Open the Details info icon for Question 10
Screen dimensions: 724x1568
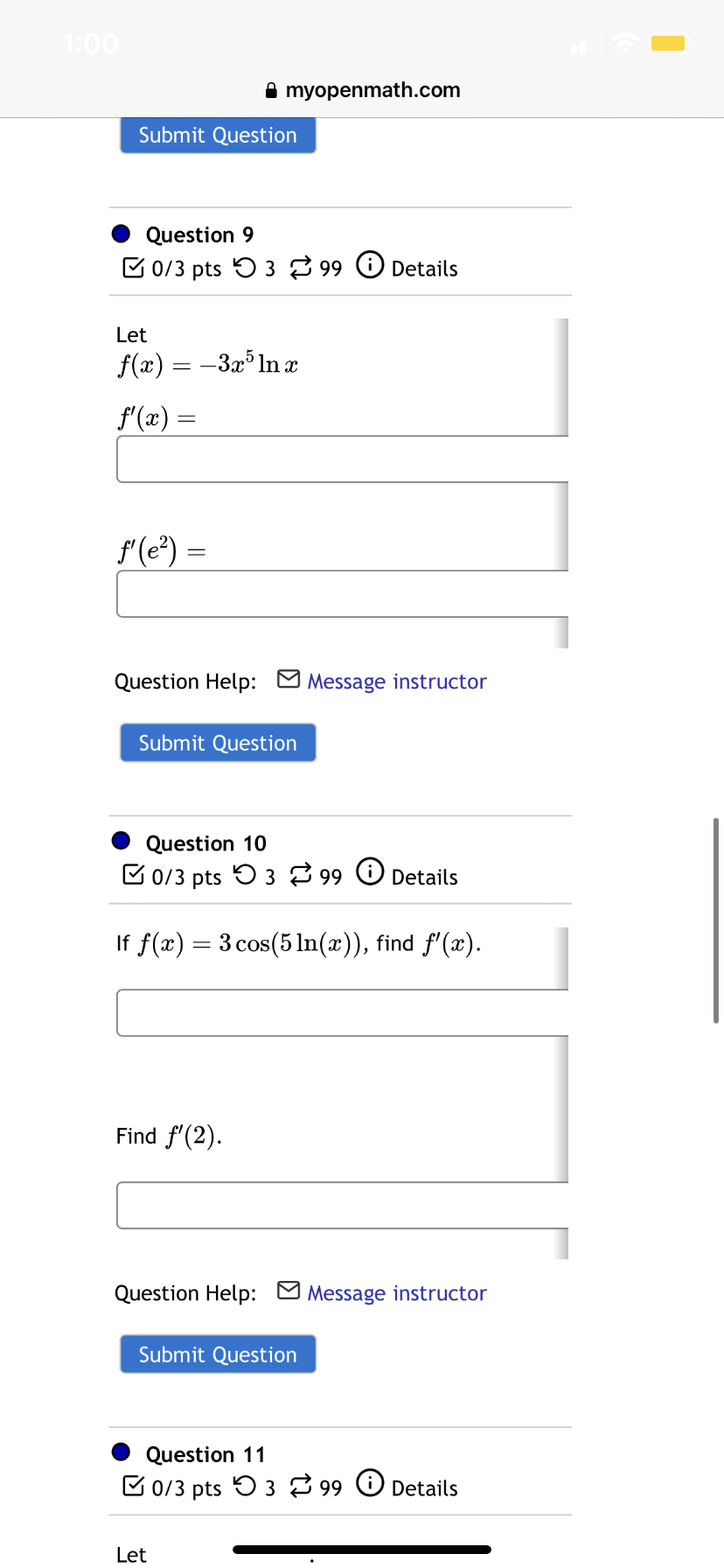pos(370,871)
